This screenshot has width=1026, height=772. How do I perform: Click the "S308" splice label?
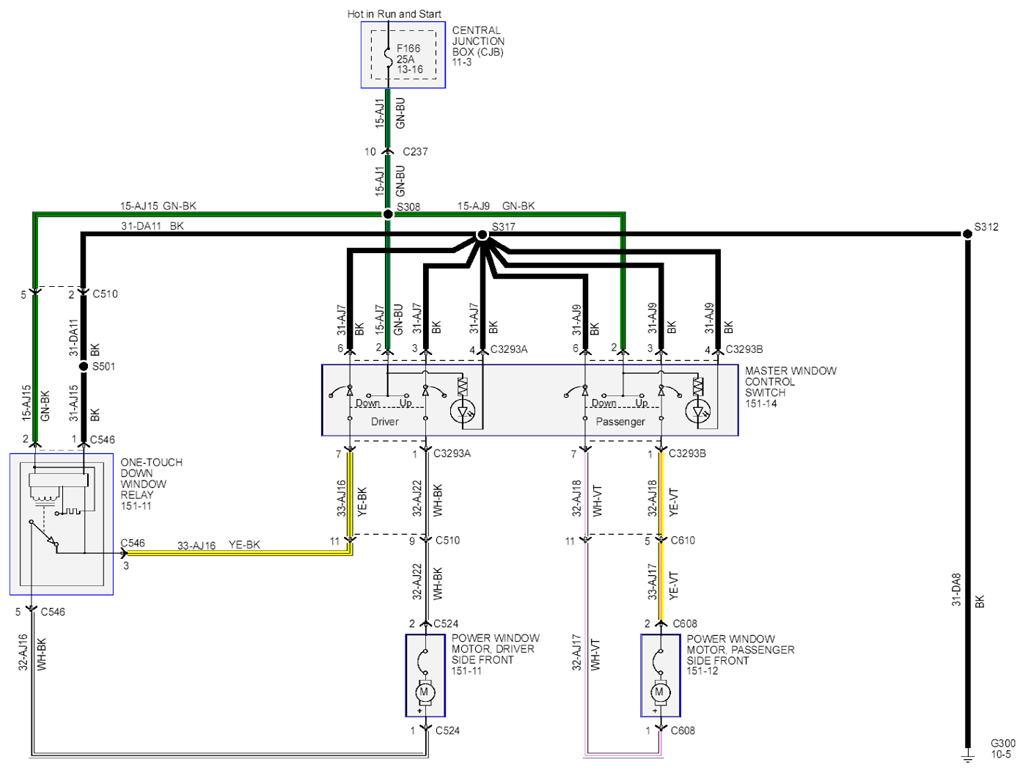tap(408, 207)
